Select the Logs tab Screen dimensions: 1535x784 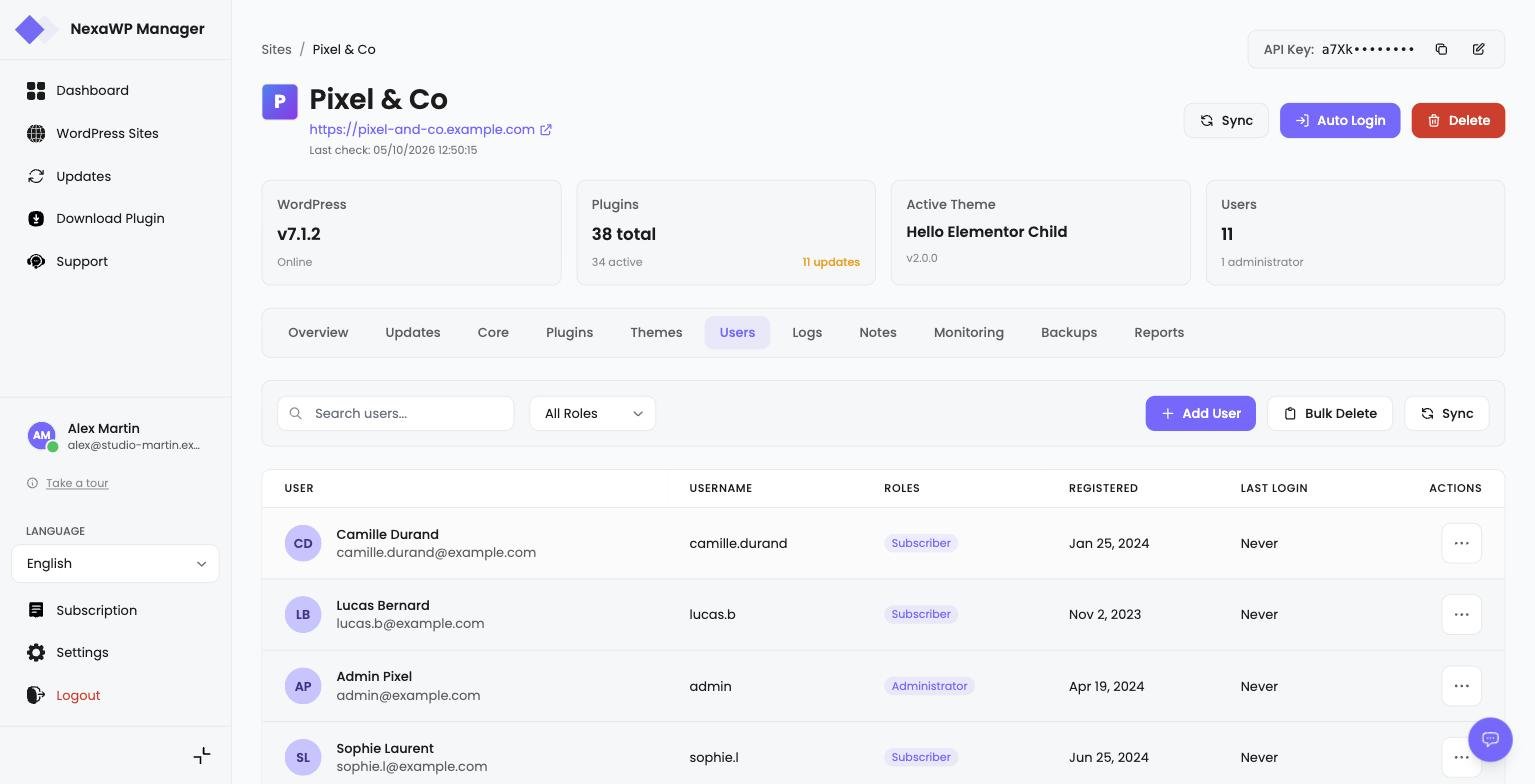pyautogui.click(x=807, y=333)
